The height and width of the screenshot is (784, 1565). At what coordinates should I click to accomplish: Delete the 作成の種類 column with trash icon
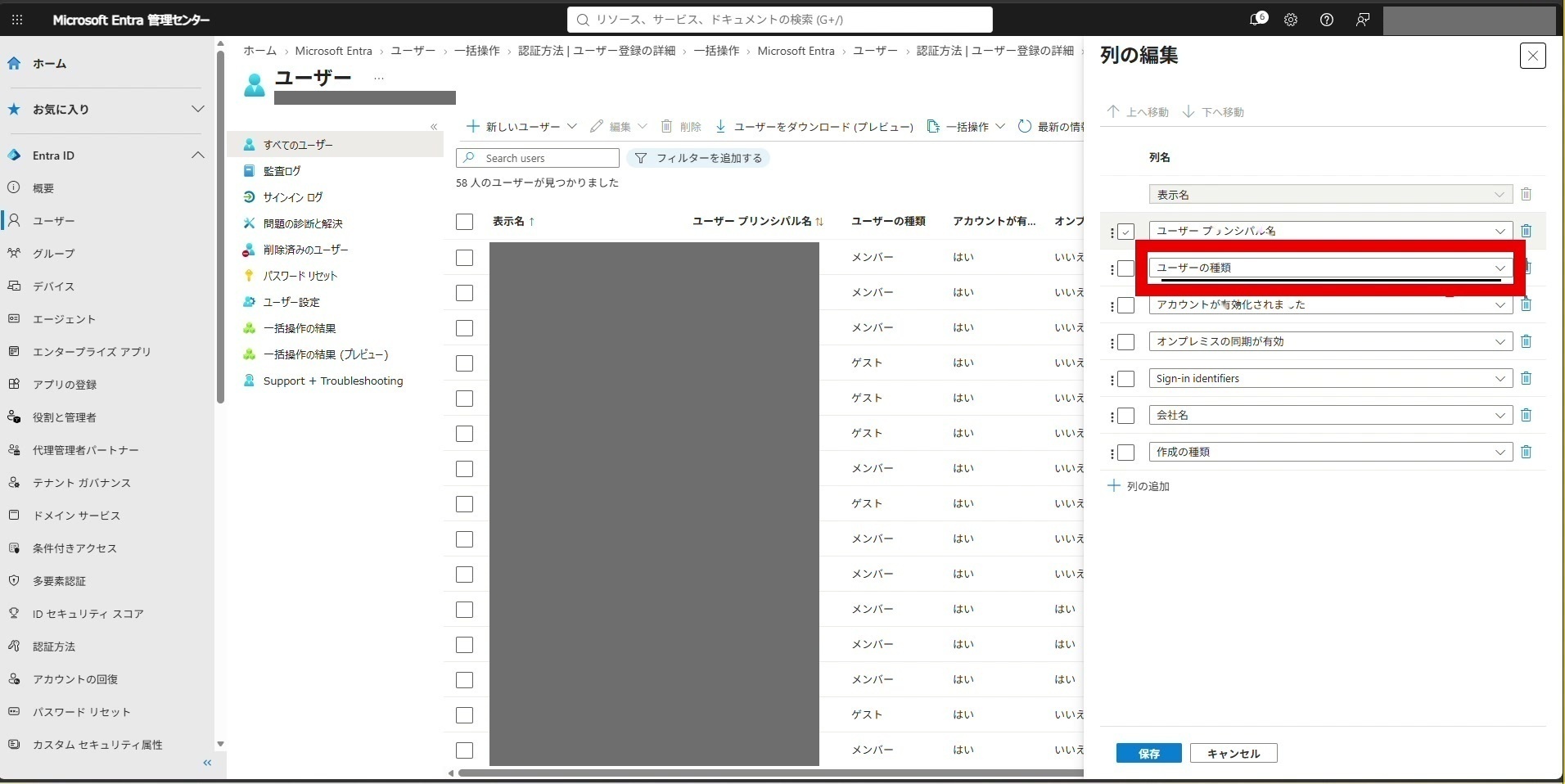coord(1526,452)
